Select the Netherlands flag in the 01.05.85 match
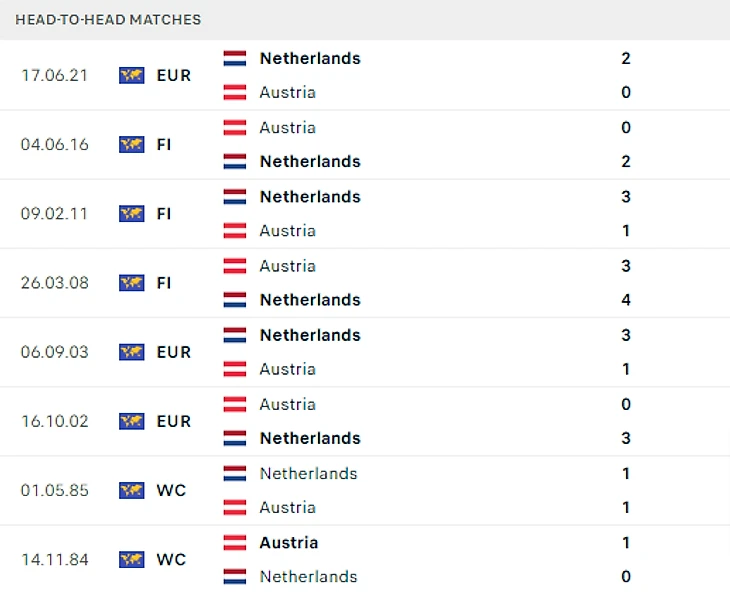The height and width of the screenshot is (592, 730). point(235,473)
